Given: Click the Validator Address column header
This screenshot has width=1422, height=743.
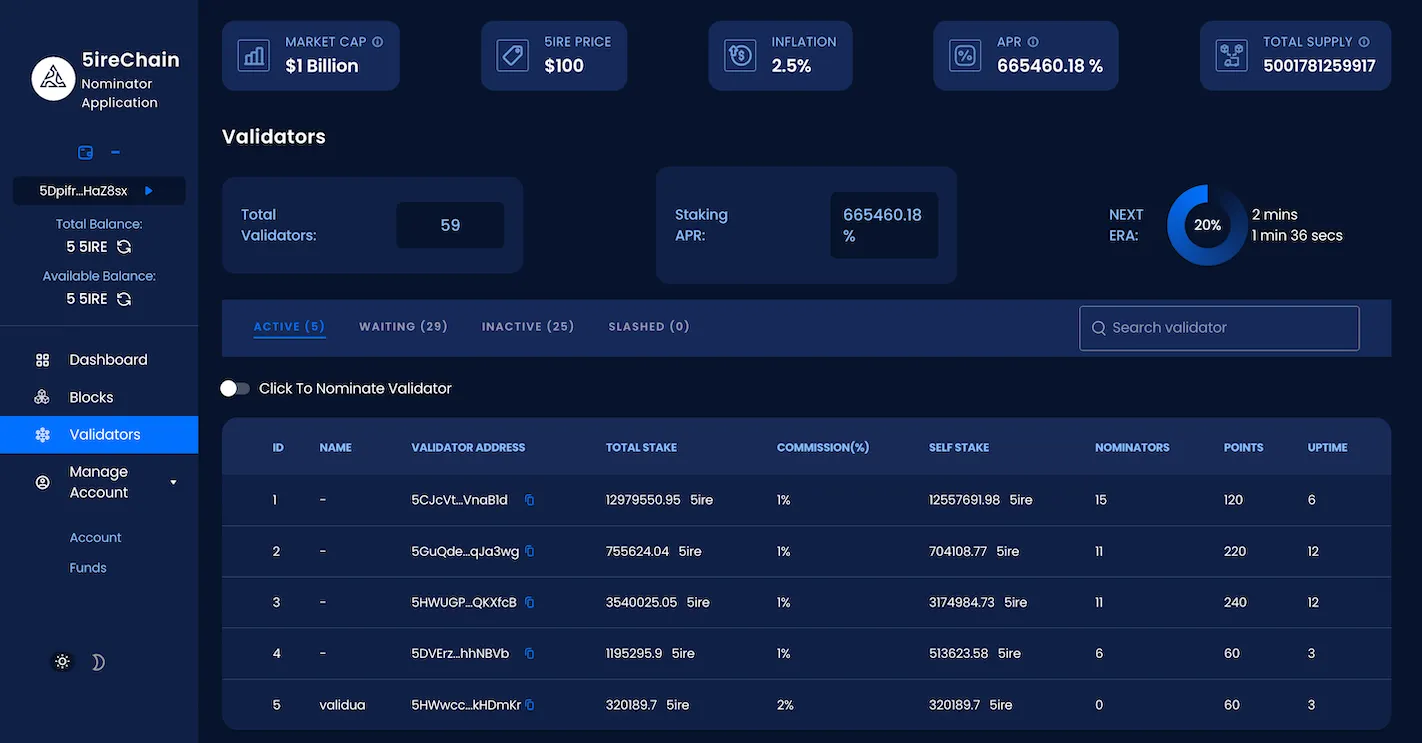Looking at the screenshot, I should pos(468,448).
